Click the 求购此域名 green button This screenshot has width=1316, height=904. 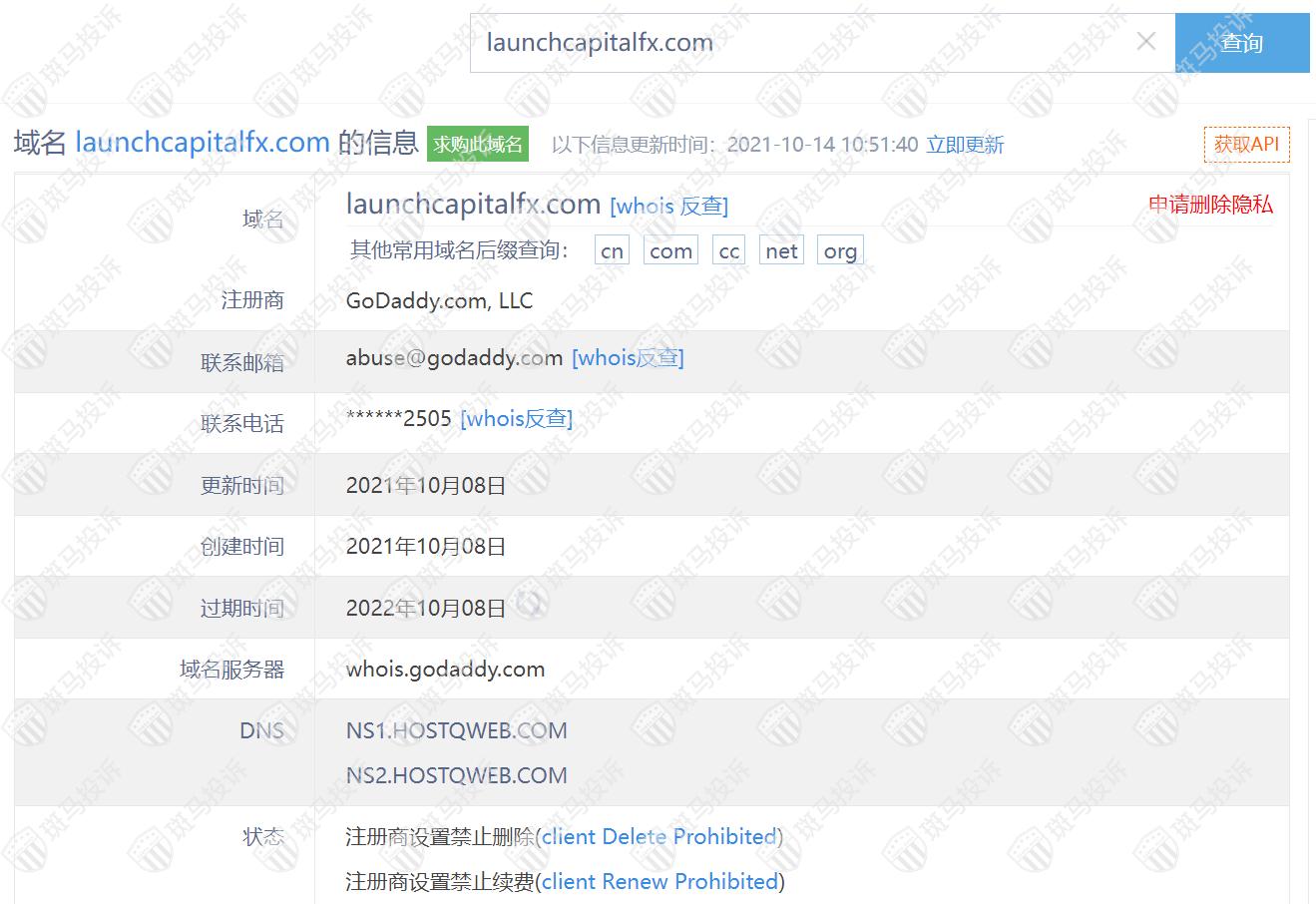[x=478, y=145]
